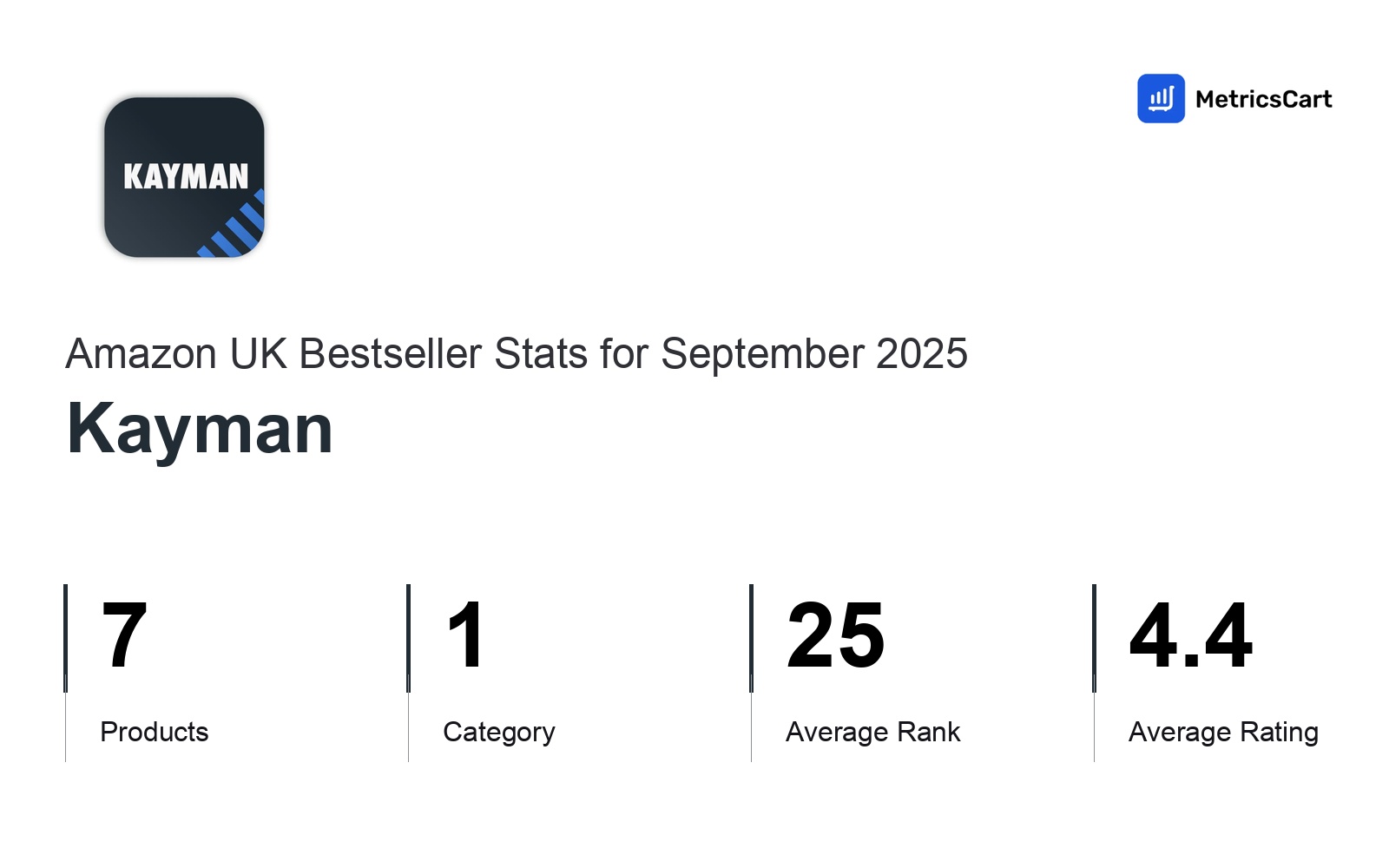
Task: Select the 4.4 average rating value
Action: (1190, 636)
